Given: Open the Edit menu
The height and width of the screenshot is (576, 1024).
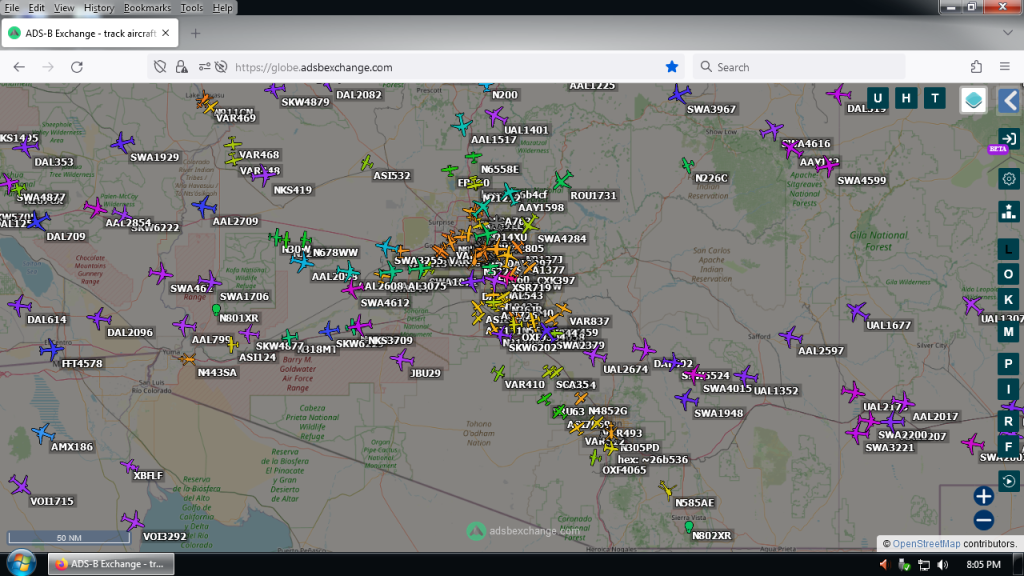Looking at the screenshot, I should coord(37,8).
